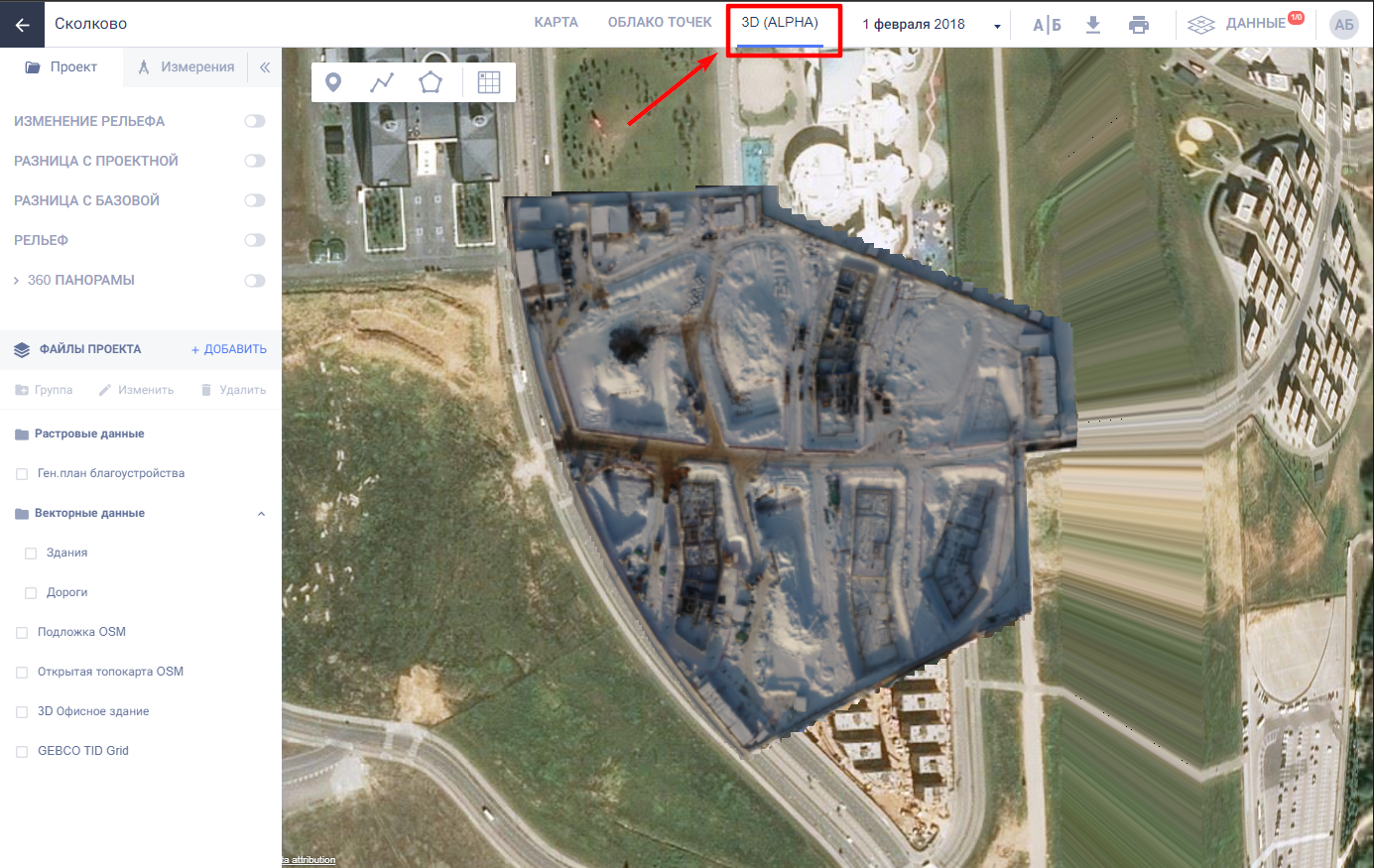Check the Здания layer checkbox
The height and width of the screenshot is (868, 1374).
pos(31,554)
